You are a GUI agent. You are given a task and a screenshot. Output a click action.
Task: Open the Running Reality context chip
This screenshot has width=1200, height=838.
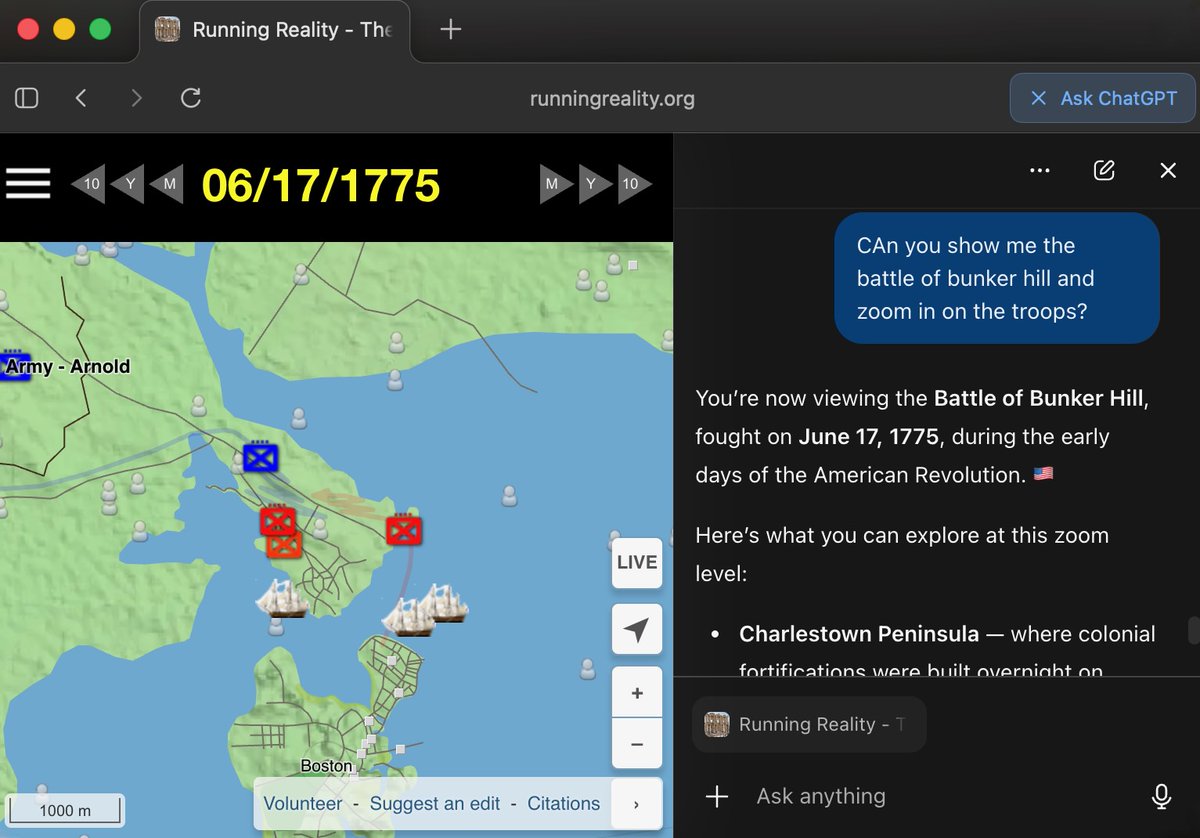808,724
